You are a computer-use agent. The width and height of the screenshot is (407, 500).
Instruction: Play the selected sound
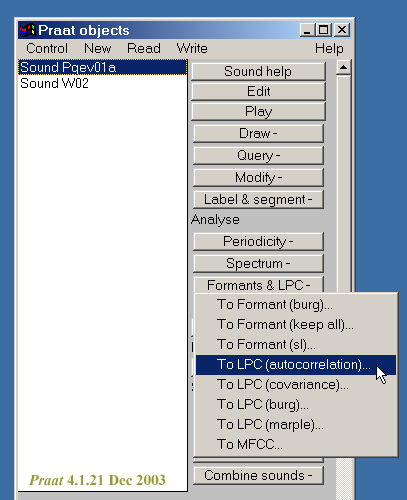tap(258, 111)
